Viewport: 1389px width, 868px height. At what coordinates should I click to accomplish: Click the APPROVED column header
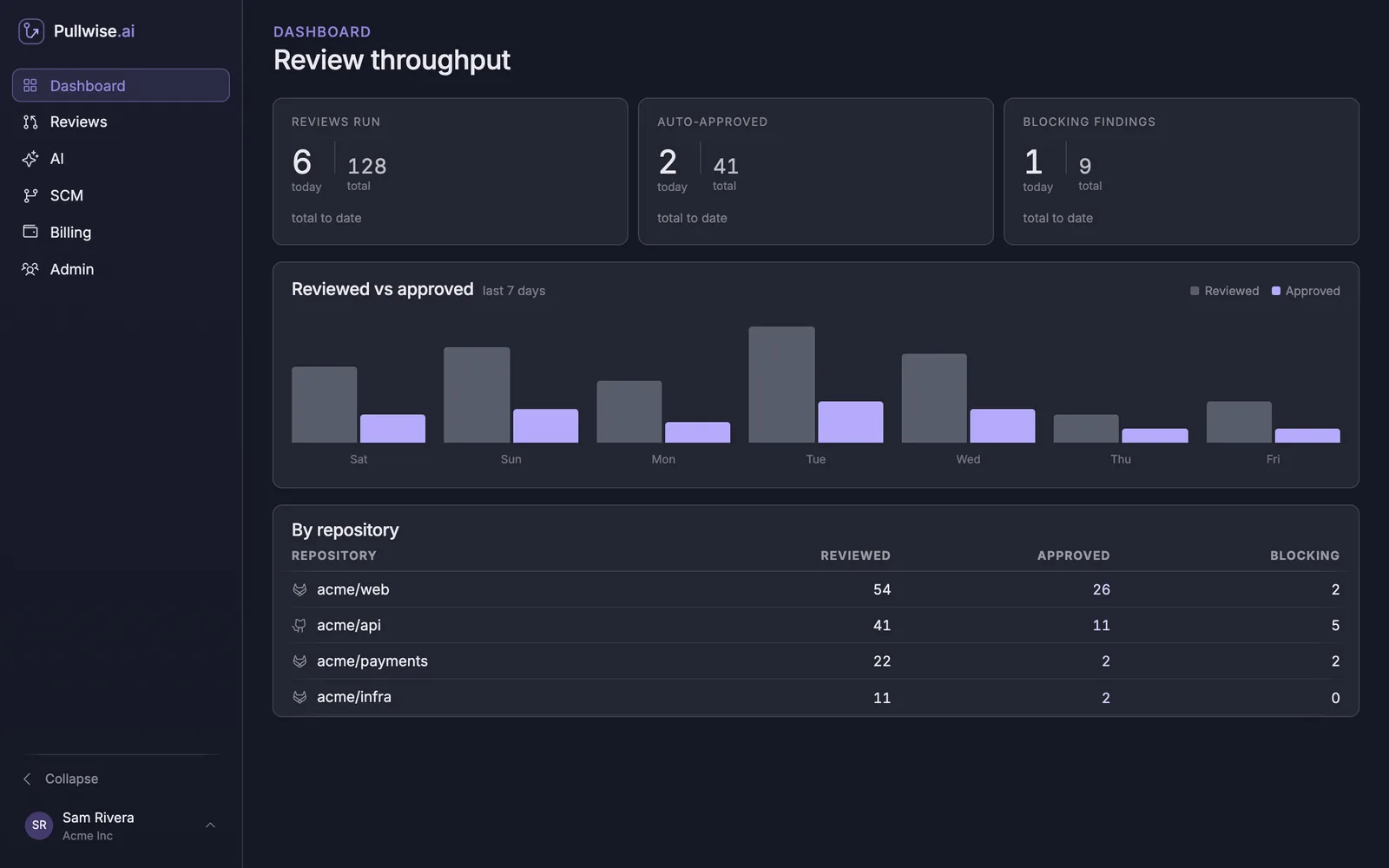[1073, 556]
